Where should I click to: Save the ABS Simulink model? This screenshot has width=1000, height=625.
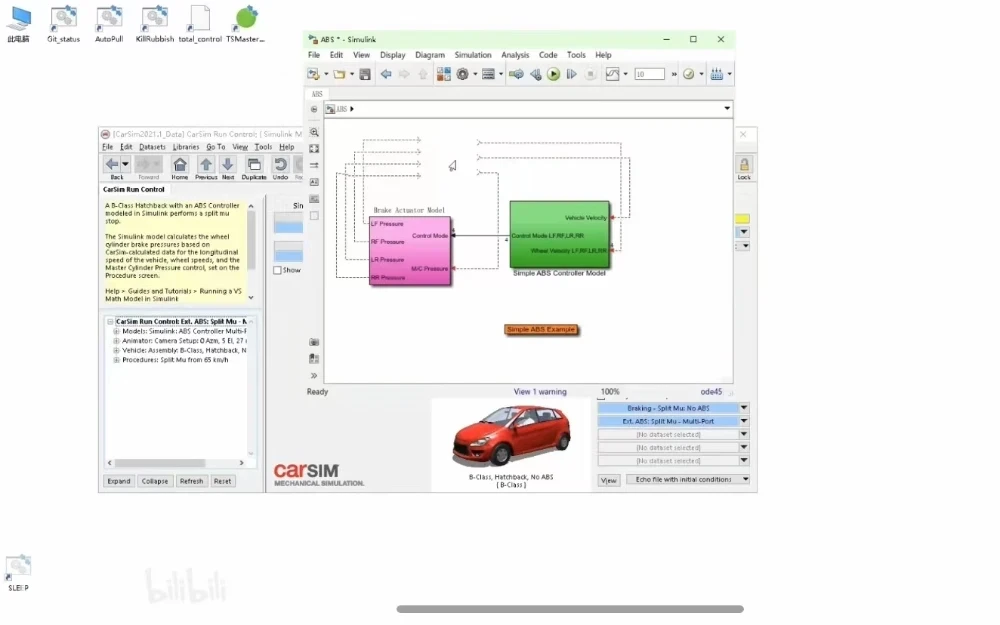(x=365, y=75)
